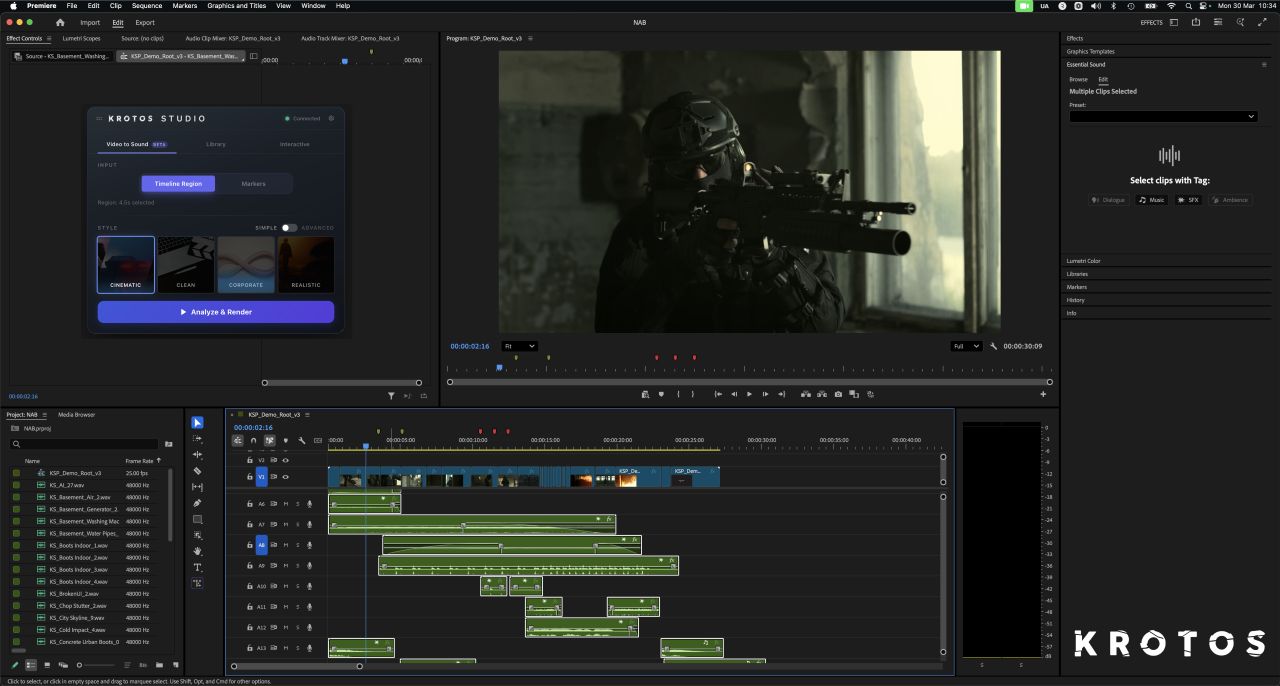Image resolution: width=1280 pixels, height=686 pixels.
Task: Mute audio track A7
Action: (286, 524)
